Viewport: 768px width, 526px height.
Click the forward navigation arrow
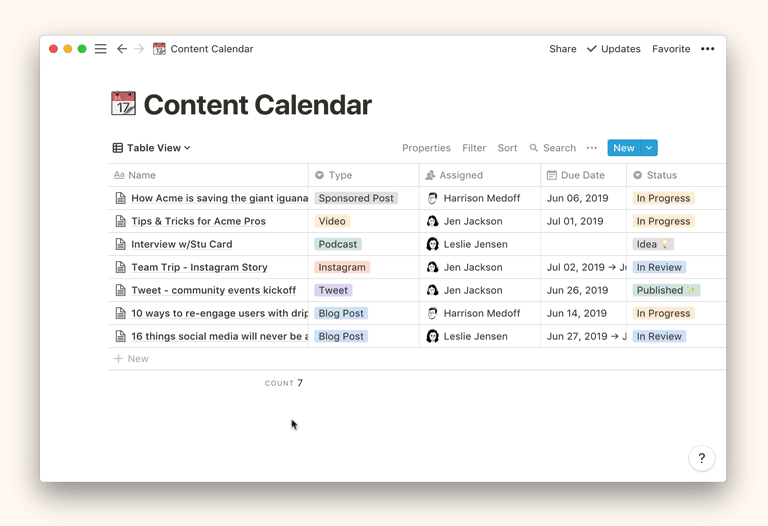(x=139, y=49)
